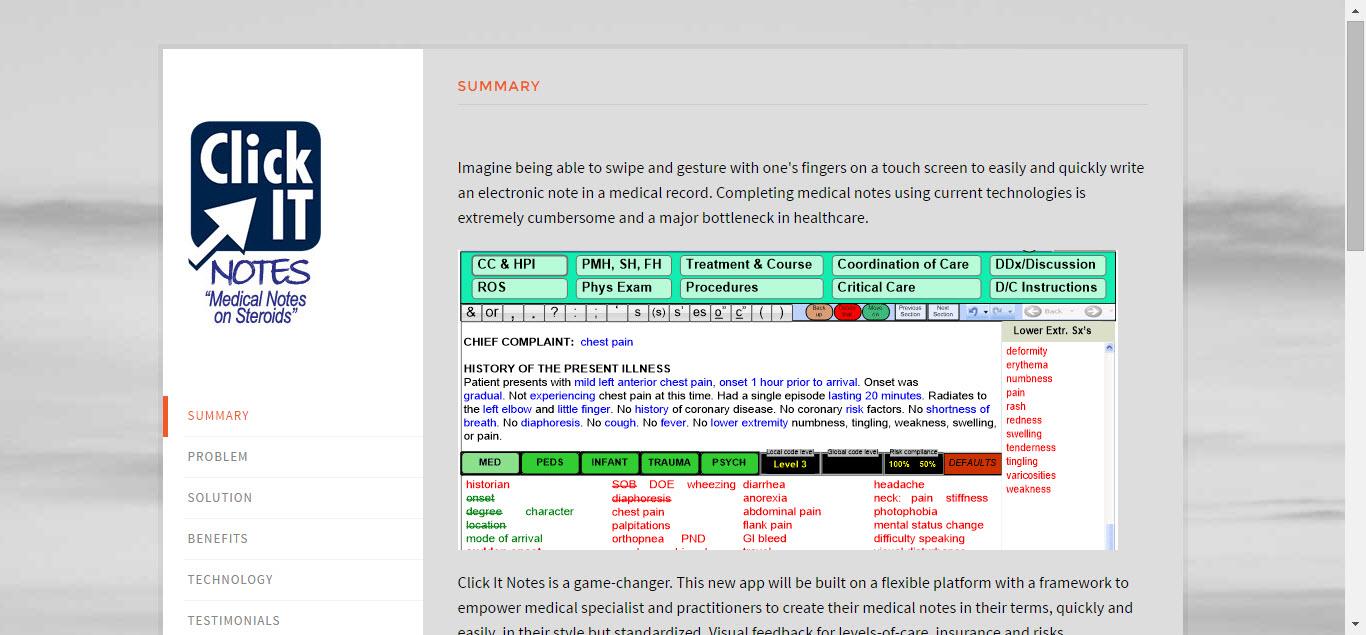Click the green Move on button
1366x635 pixels.
click(x=875, y=312)
